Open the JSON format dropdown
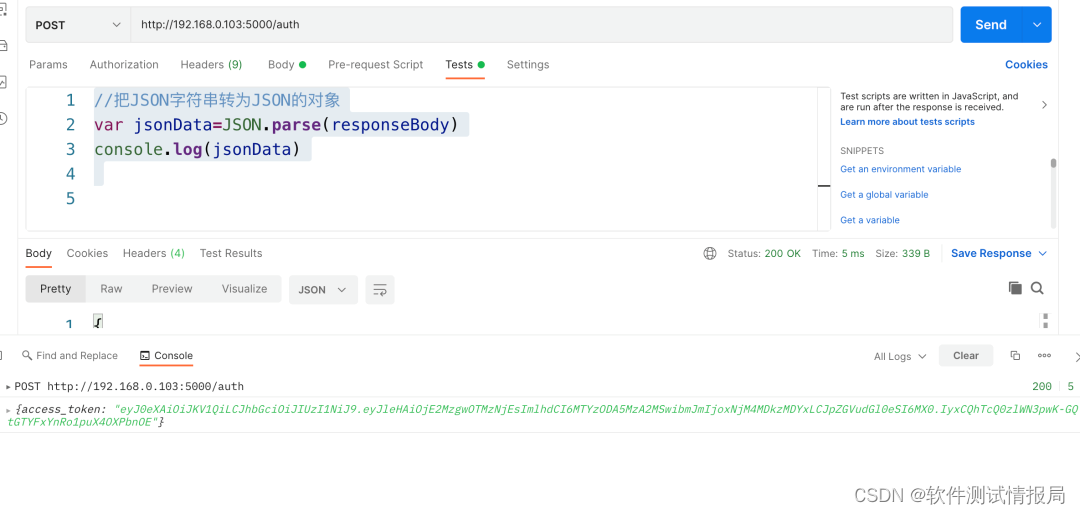Viewport: 1080px width, 514px height. [322, 290]
